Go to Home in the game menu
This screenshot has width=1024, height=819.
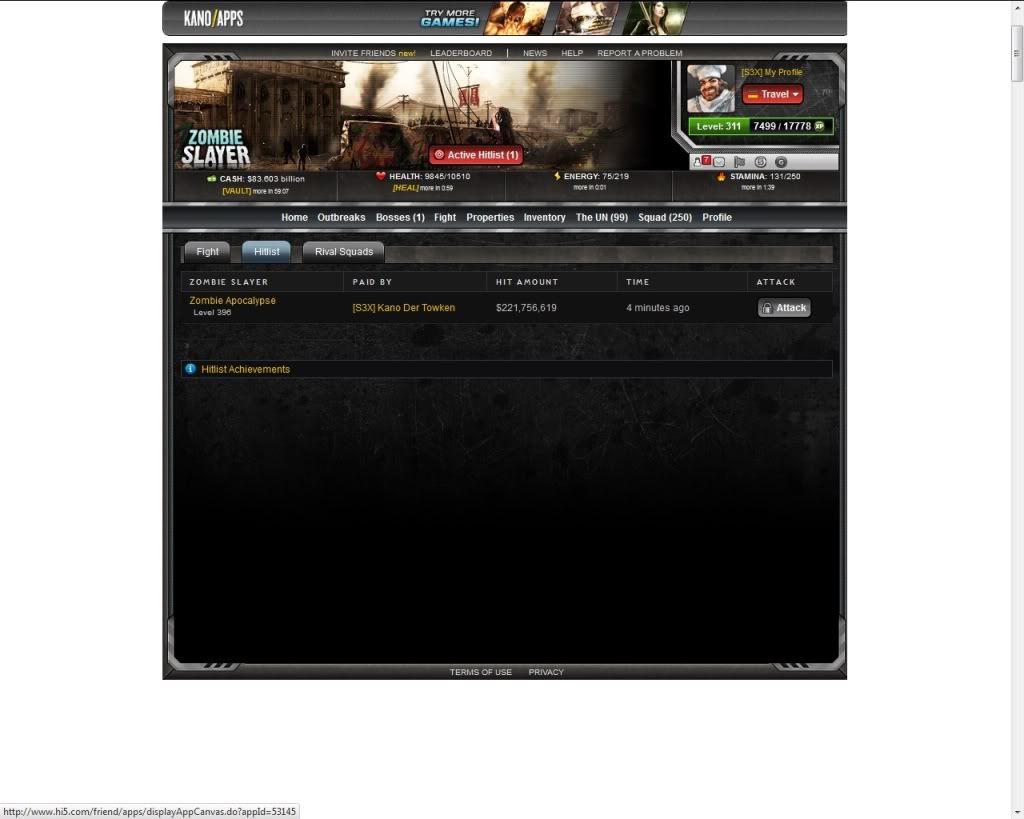295,217
